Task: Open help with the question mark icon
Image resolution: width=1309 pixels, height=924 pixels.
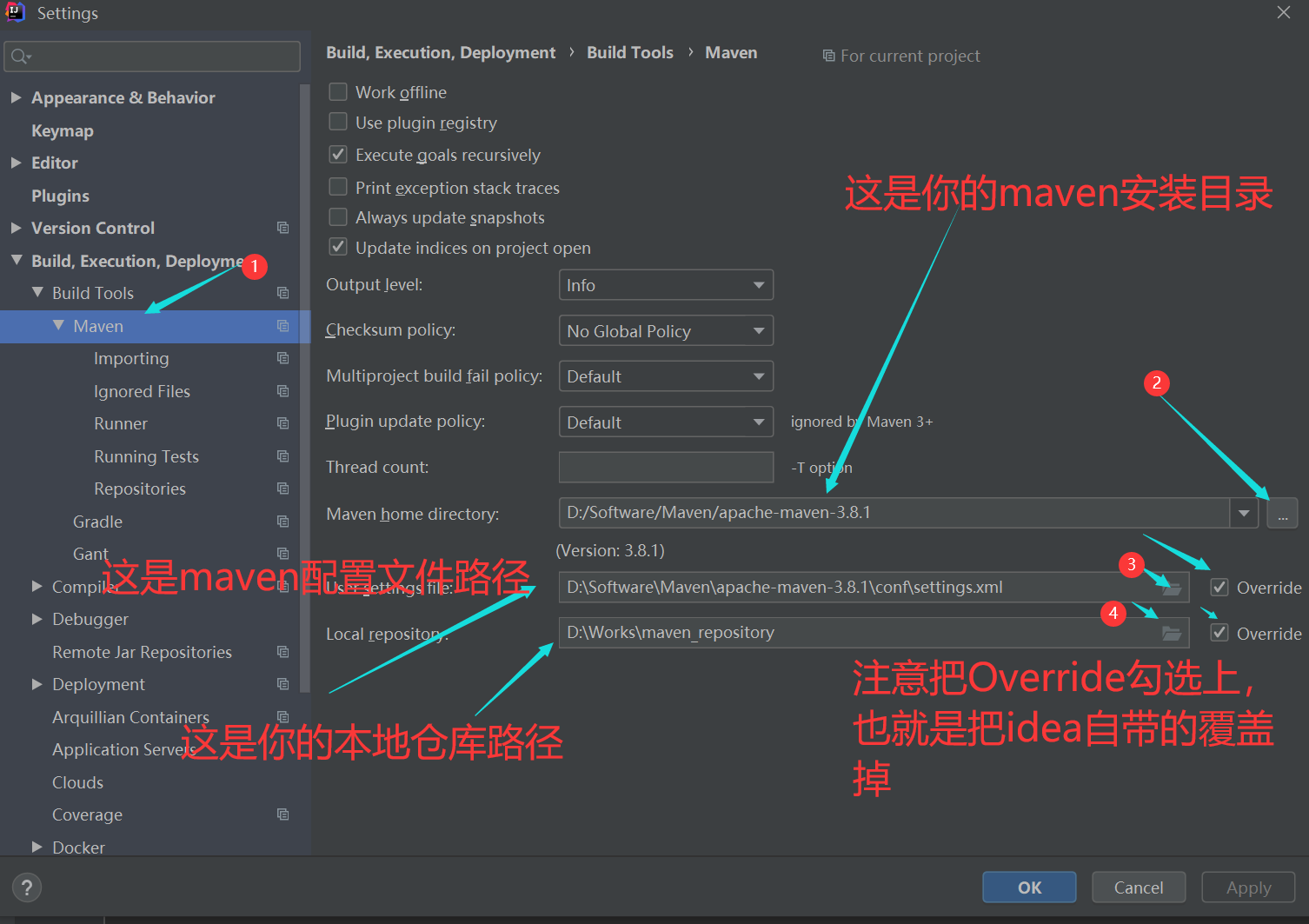Action: pyautogui.click(x=27, y=887)
